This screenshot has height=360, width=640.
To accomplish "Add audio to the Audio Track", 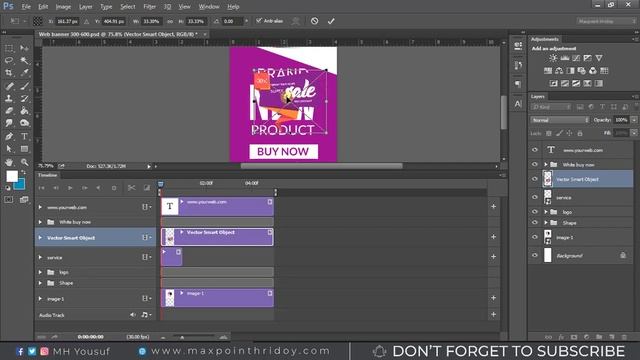I will (493, 314).
